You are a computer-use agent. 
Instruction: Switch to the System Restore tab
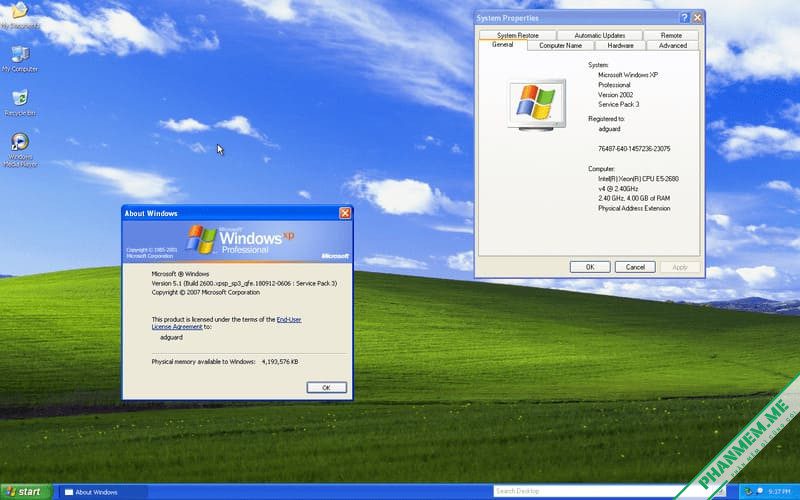pos(517,35)
